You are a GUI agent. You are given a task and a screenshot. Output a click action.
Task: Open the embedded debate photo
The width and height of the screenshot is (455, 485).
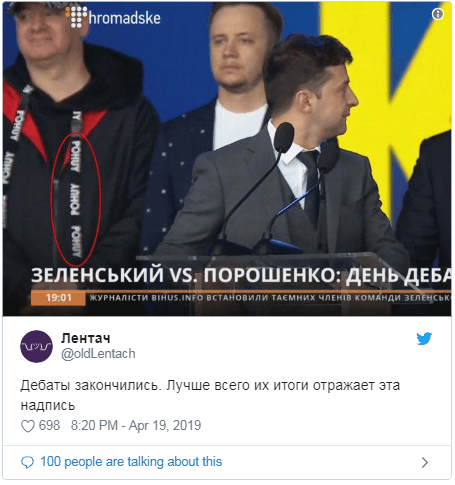click(x=227, y=159)
